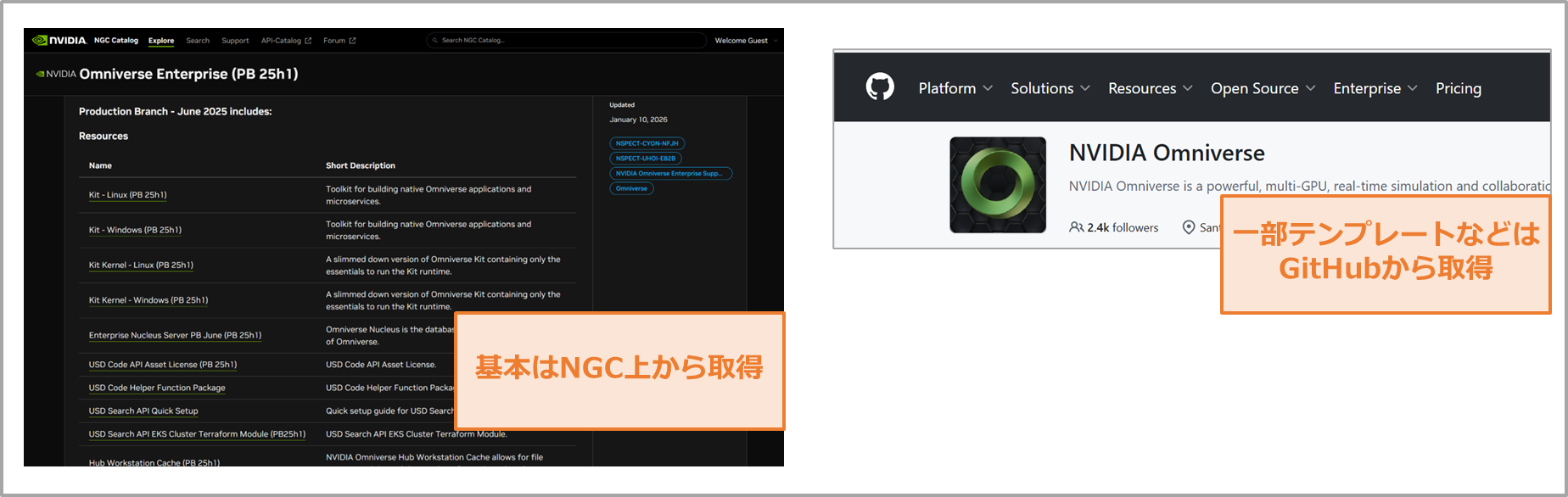
Task: Open the Forum external link
Action: (339, 41)
